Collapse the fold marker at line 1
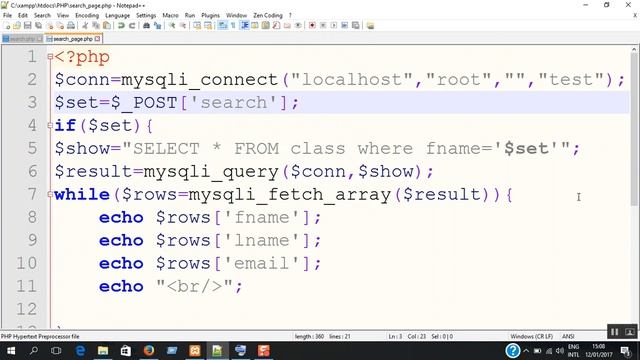 coord(50,57)
